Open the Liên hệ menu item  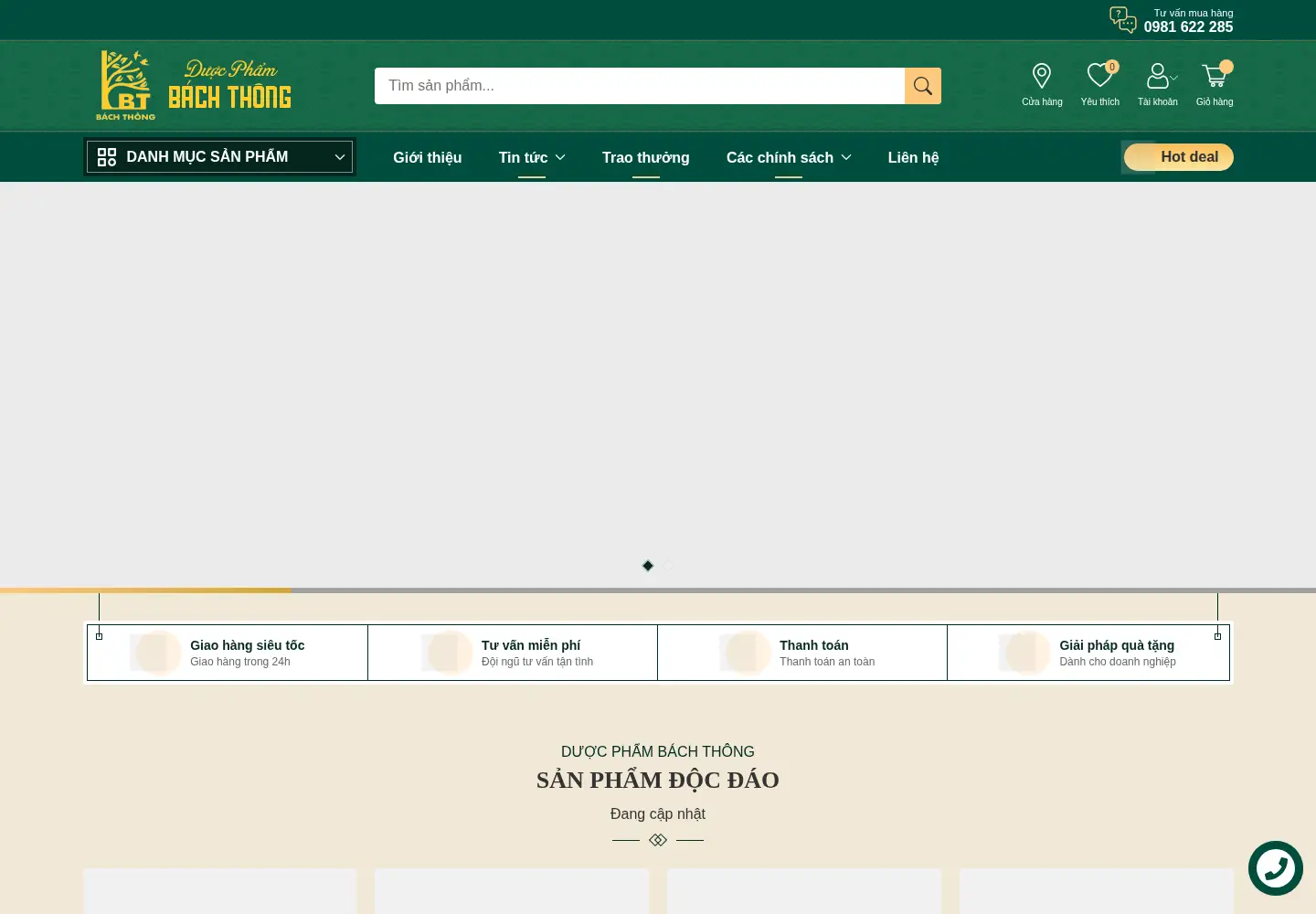(x=913, y=157)
